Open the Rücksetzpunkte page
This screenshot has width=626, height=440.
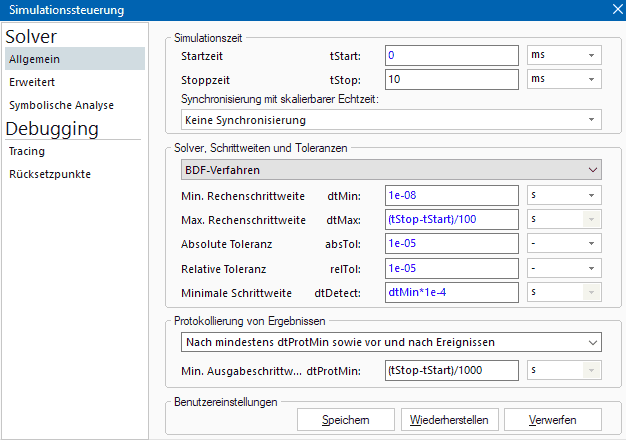coord(75,174)
